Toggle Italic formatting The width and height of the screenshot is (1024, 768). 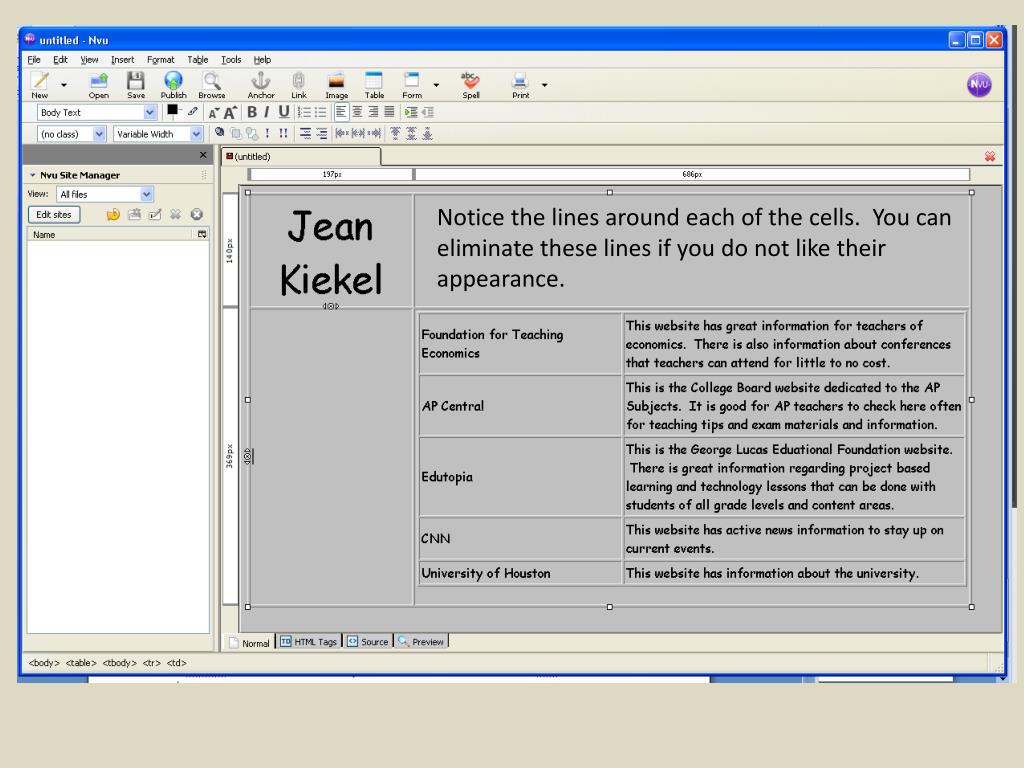[x=266, y=112]
